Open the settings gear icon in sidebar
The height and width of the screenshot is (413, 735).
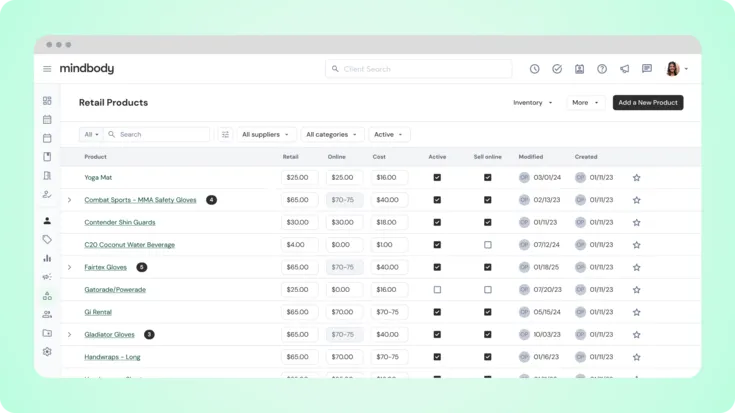click(x=47, y=352)
